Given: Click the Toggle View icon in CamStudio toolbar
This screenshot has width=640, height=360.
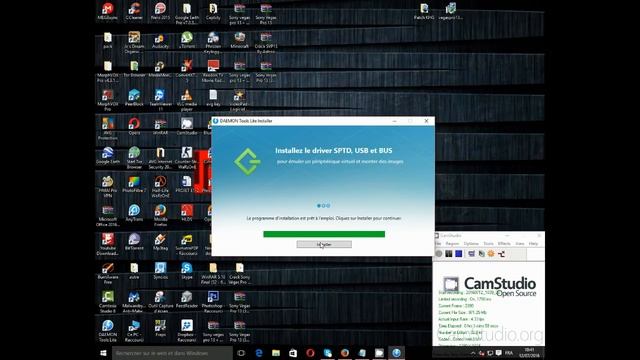Looking at the screenshot, I should pos(471,254).
